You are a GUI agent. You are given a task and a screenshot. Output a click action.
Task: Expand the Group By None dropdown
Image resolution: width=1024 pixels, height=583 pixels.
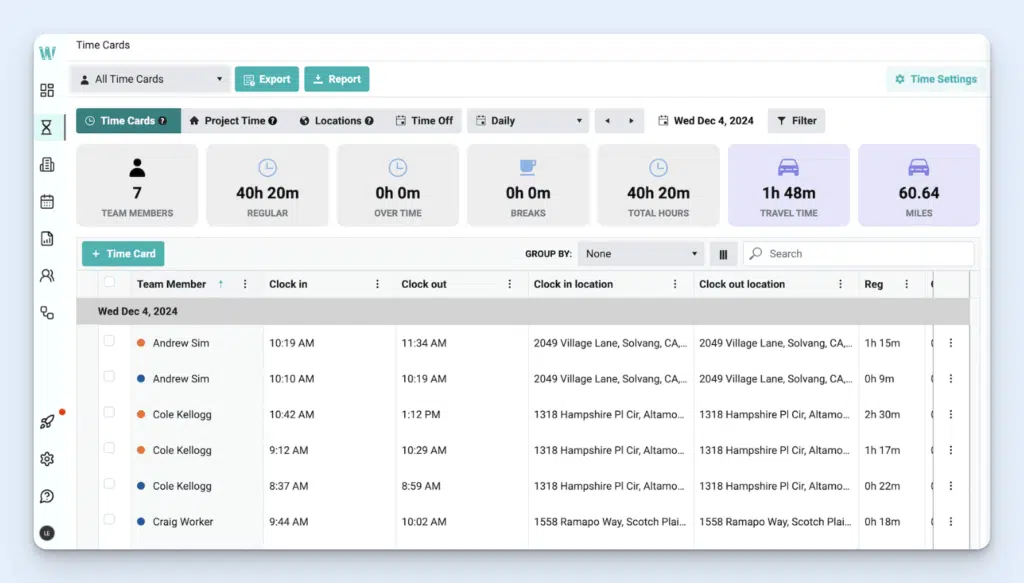point(642,254)
